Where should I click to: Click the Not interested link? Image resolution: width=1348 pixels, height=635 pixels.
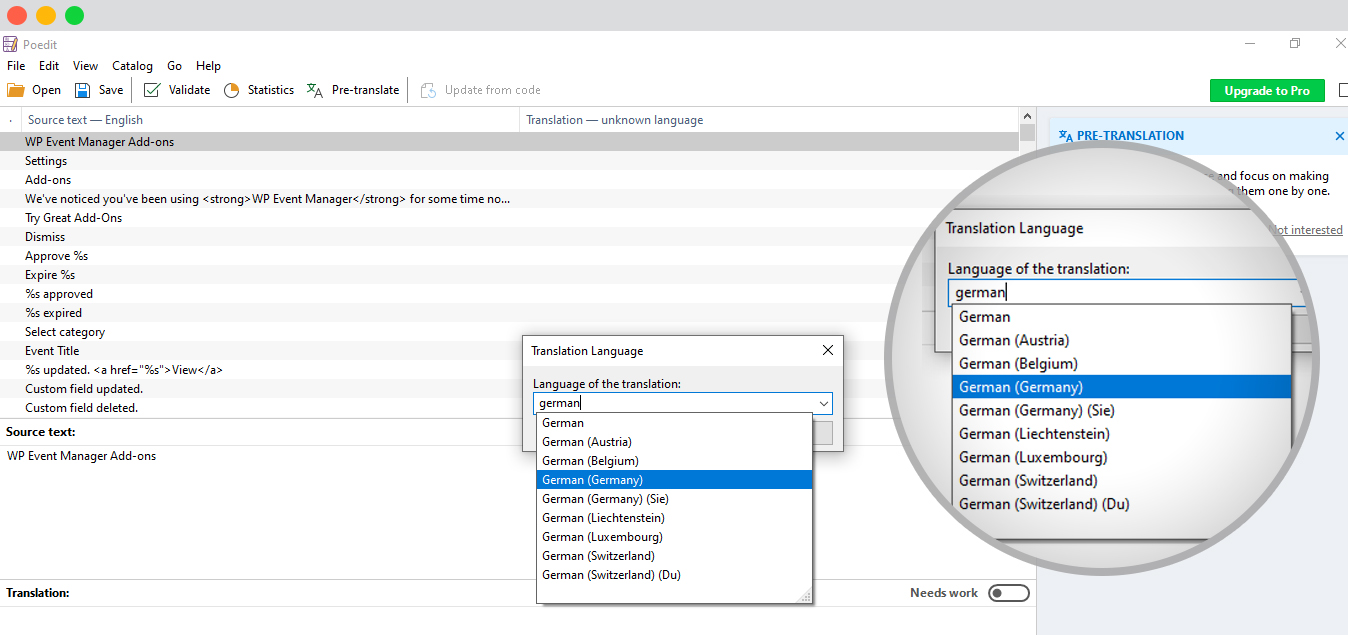coord(1307,230)
